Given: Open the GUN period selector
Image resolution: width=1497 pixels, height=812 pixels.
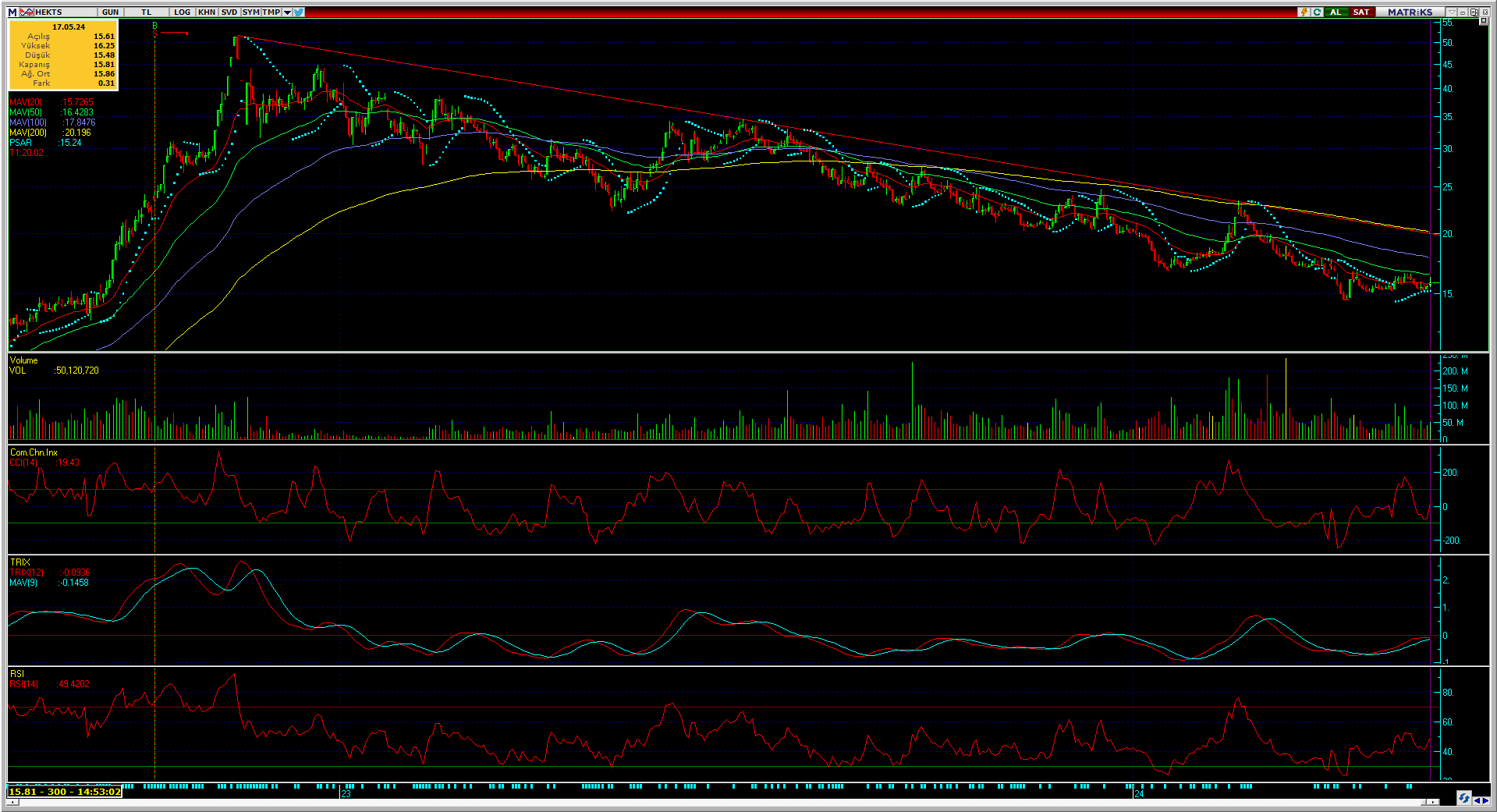Looking at the screenshot, I should coord(111,12).
